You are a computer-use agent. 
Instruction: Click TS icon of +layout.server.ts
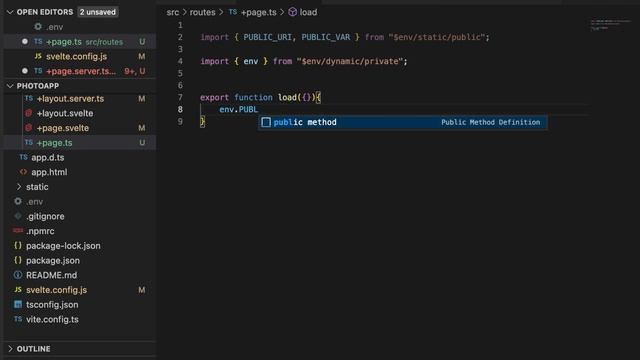pyautogui.click(x=29, y=98)
